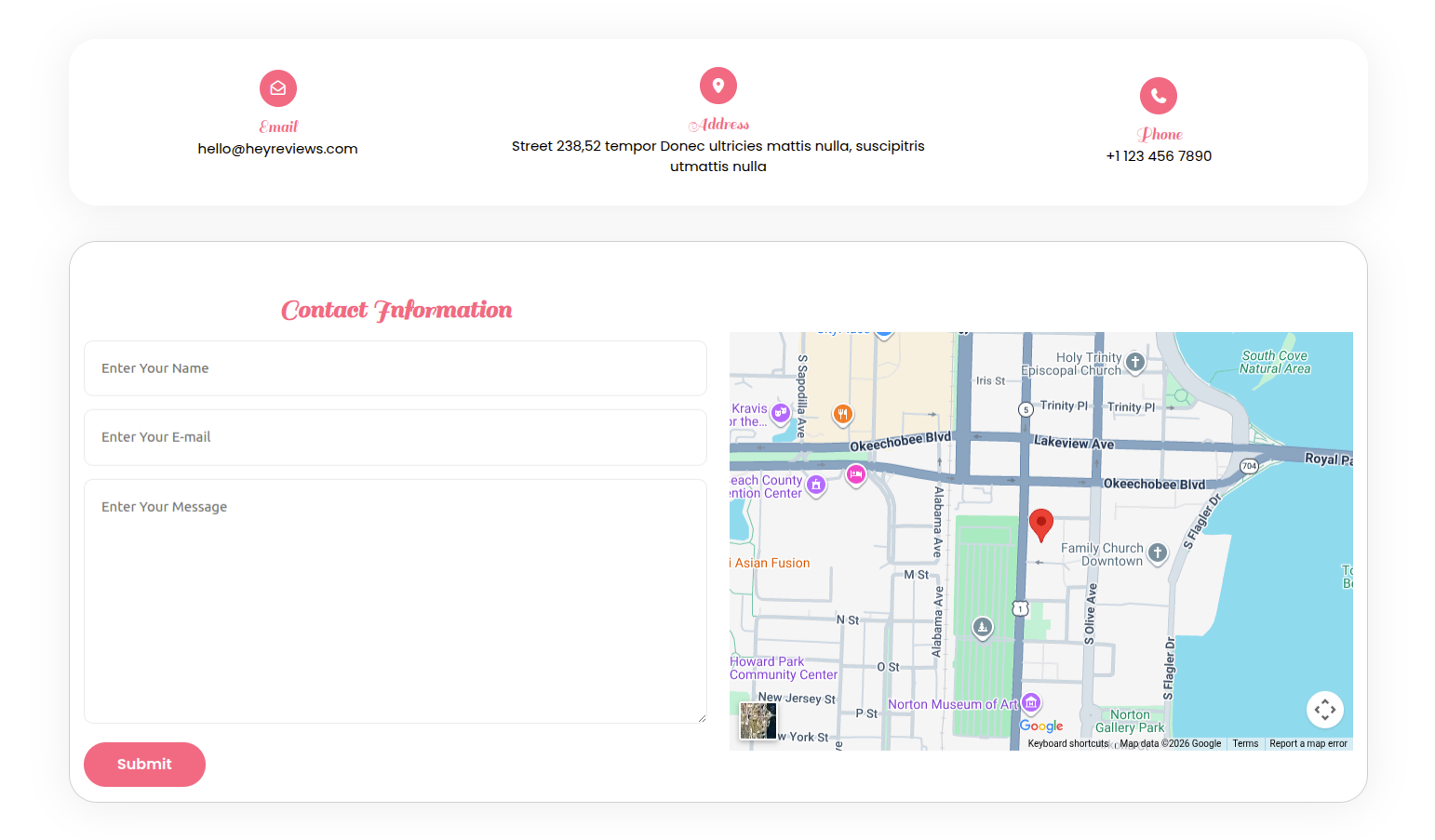Open the map Terms link

[x=1245, y=744]
